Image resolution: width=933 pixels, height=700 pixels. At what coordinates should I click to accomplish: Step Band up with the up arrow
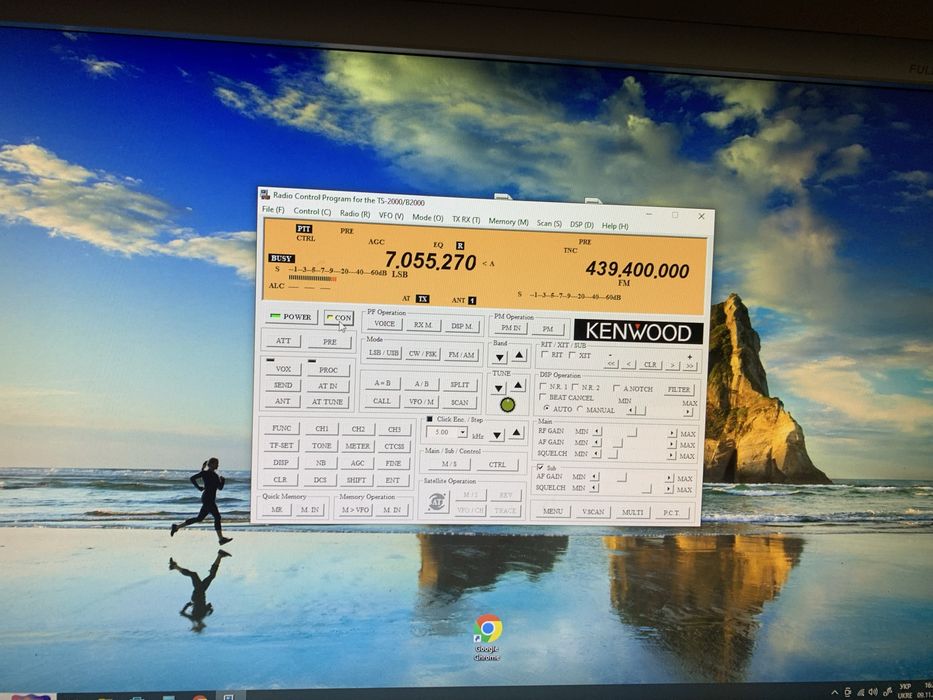click(x=518, y=355)
